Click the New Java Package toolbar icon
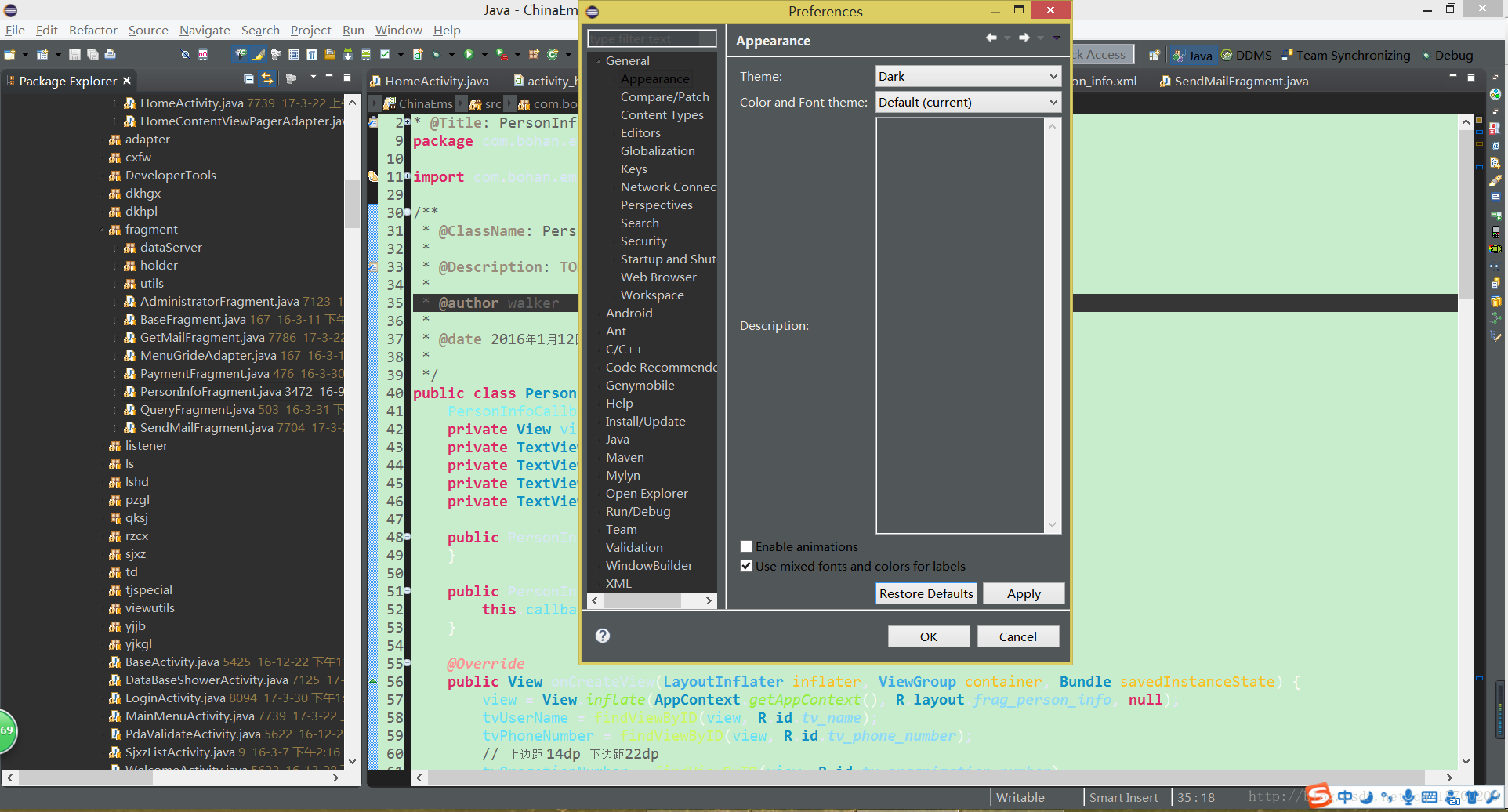1508x812 pixels. [x=534, y=55]
